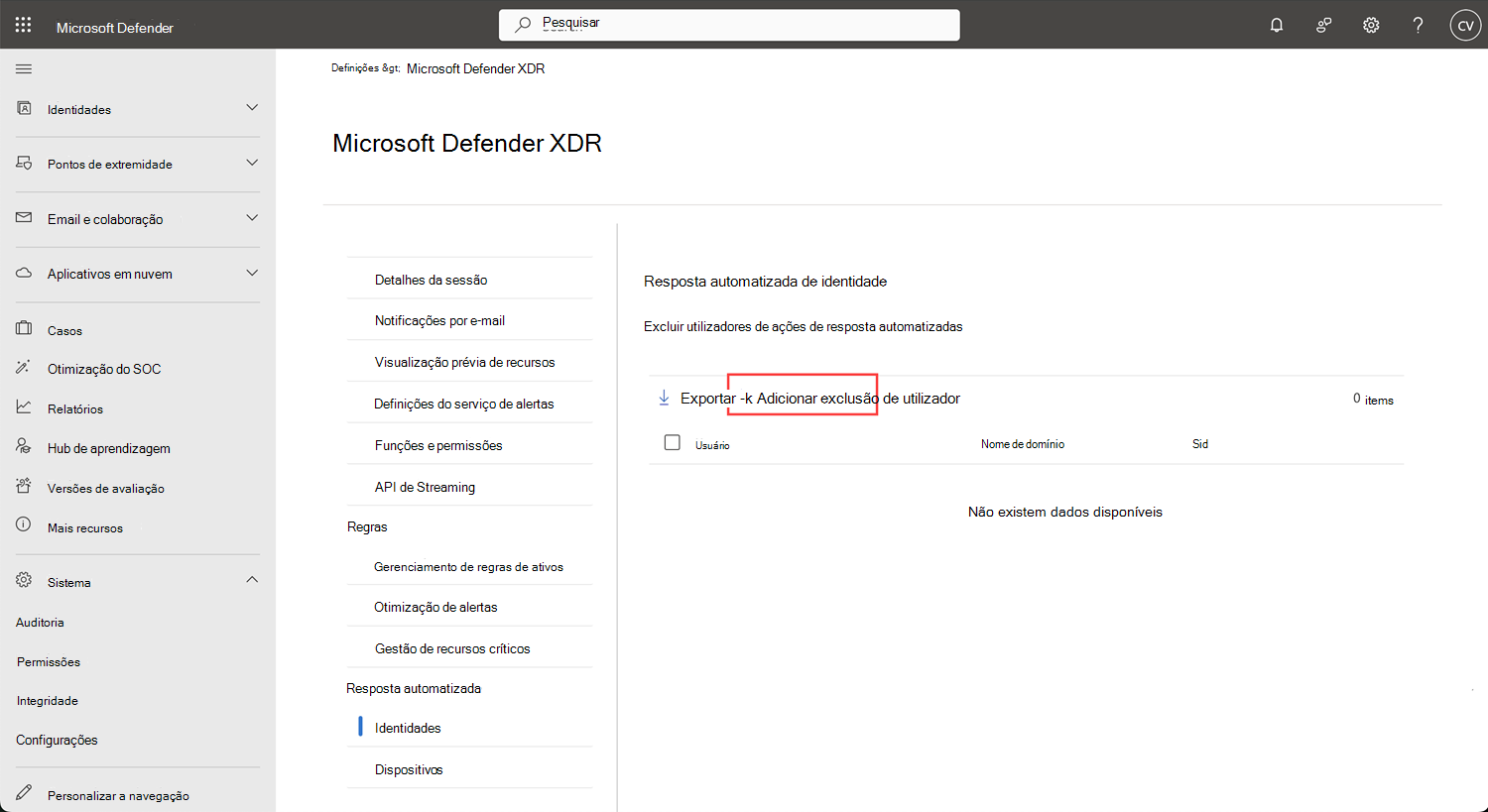Expand the Identidades chevron

coord(252,107)
